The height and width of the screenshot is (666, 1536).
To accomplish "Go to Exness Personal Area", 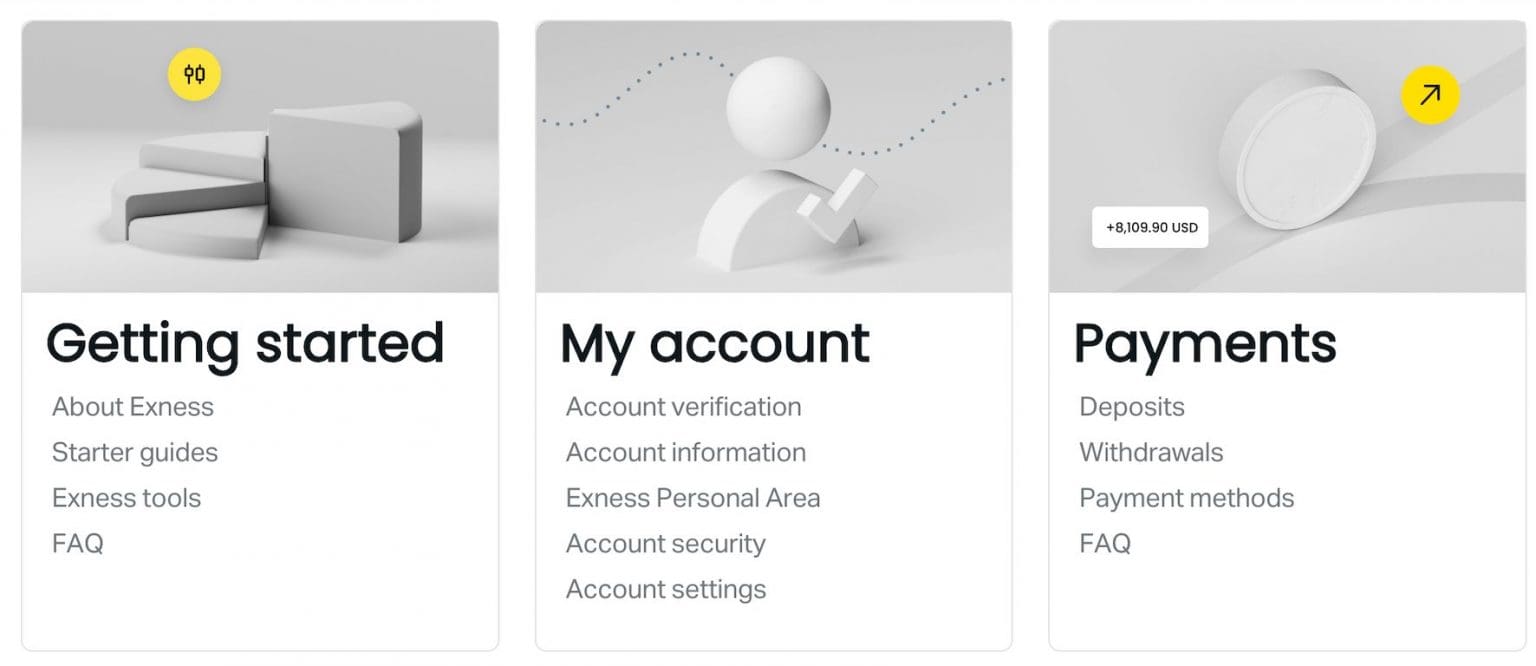I will [x=692, y=498].
